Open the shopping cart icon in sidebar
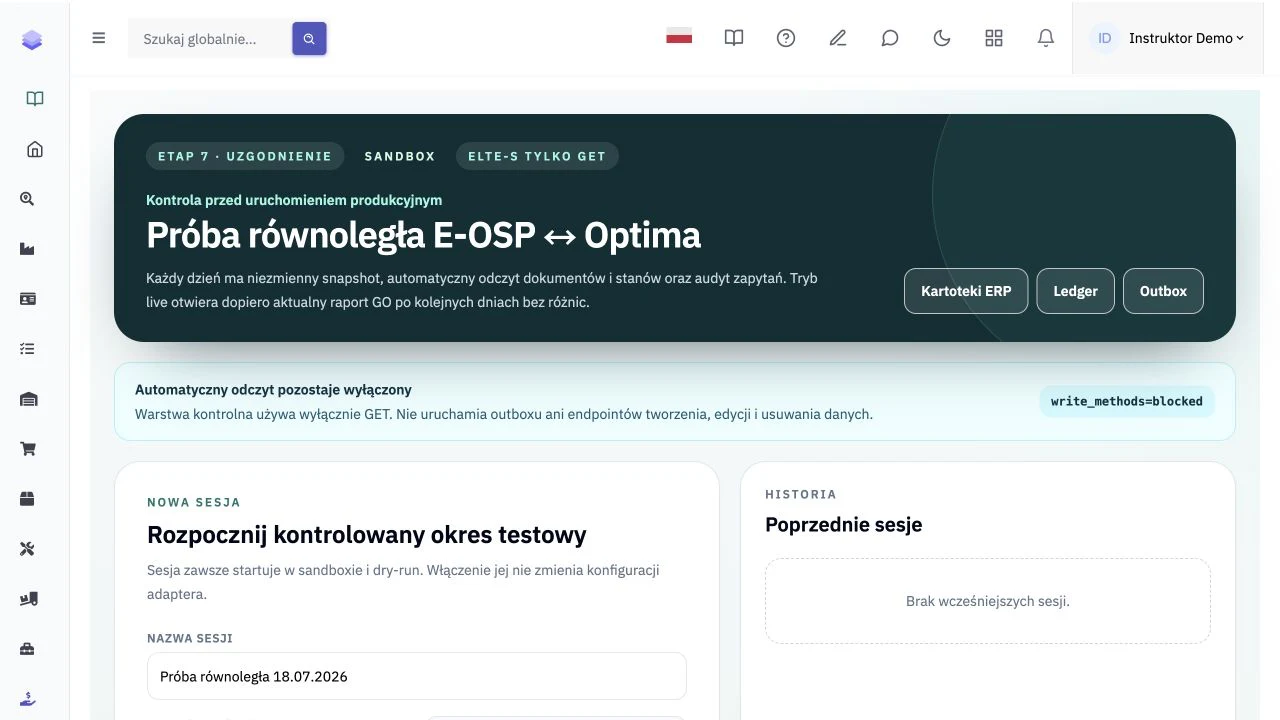 click(28, 449)
